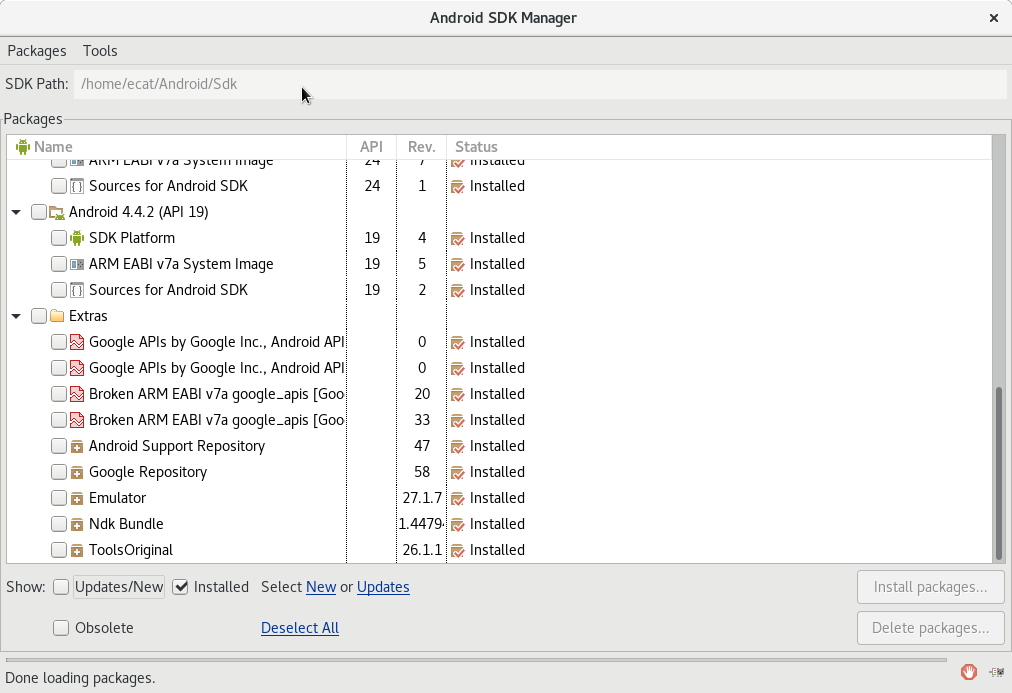Tick the Emulator package checkbox
1012x693 pixels.
click(x=59, y=498)
